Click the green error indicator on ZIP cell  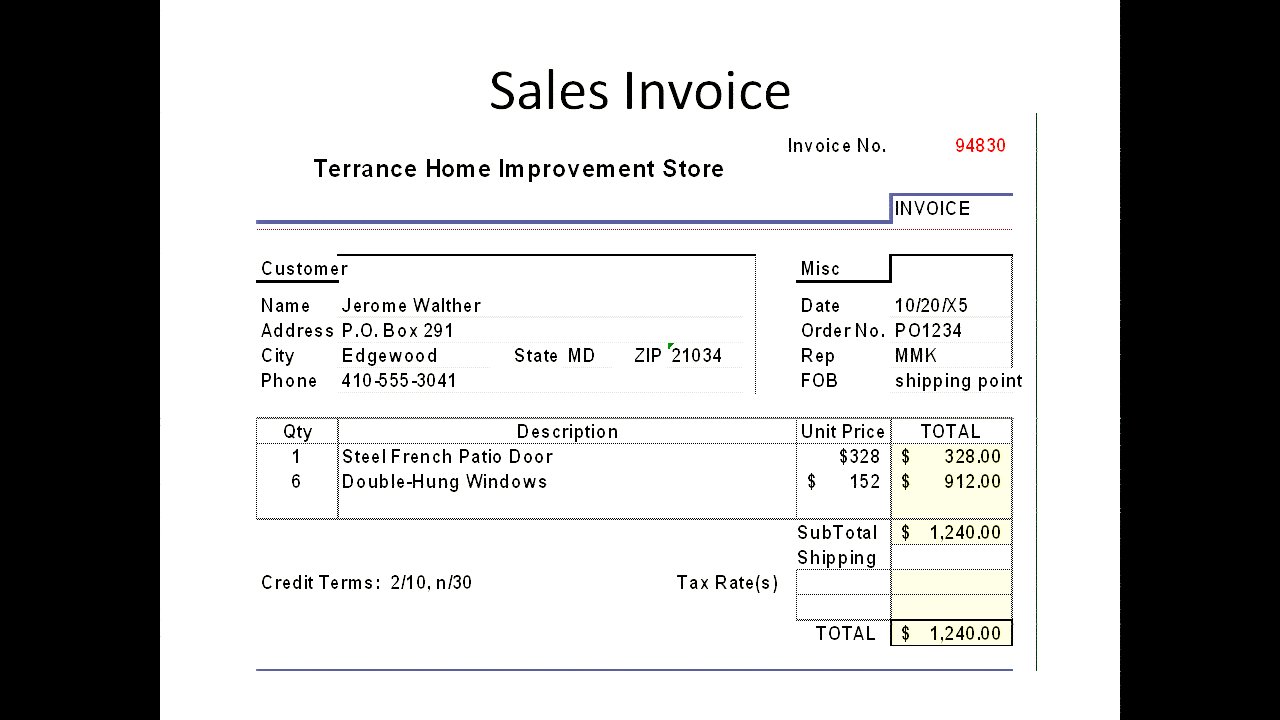(x=671, y=347)
